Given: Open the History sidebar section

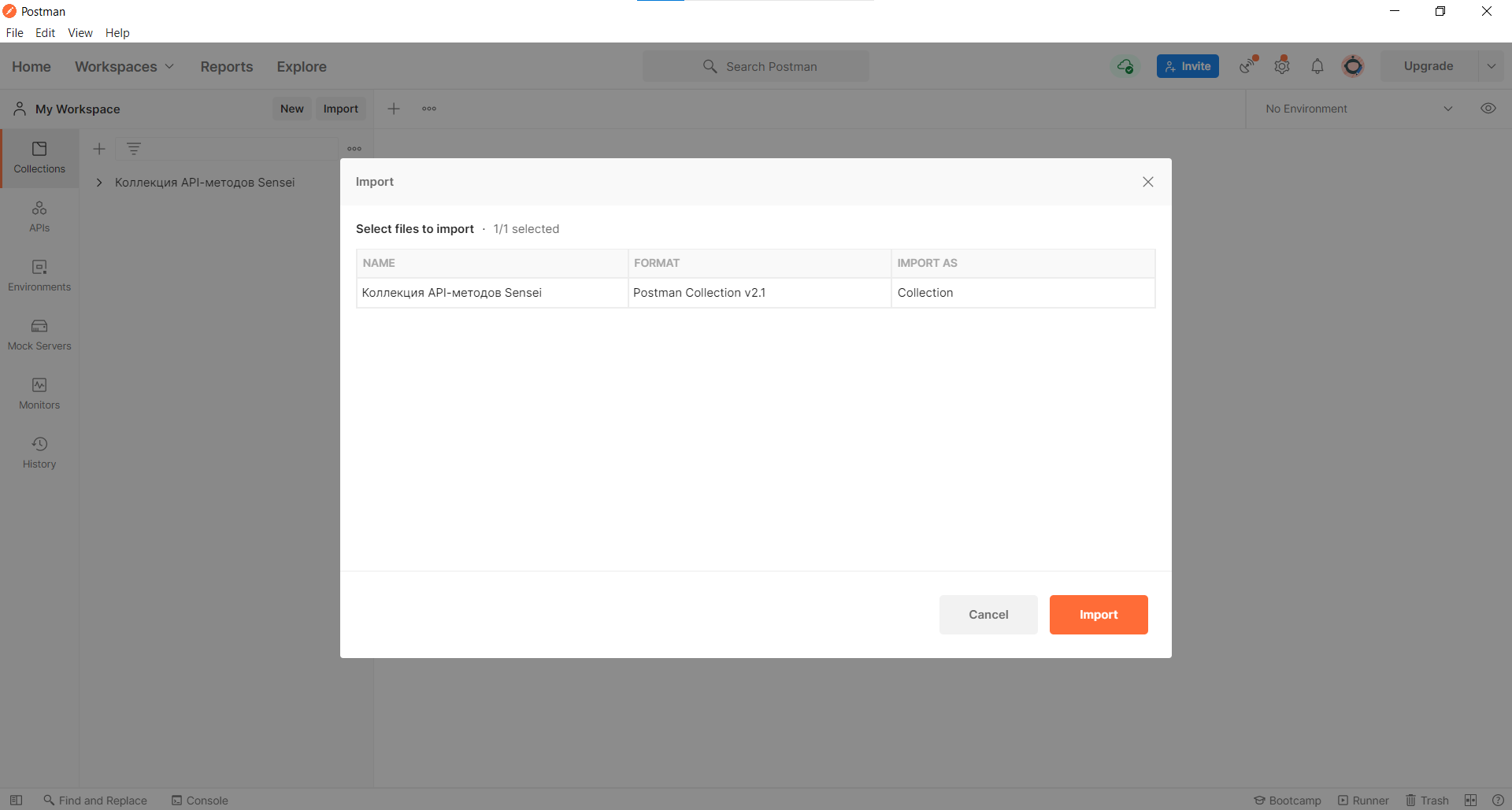Looking at the screenshot, I should pyautogui.click(x=39, y=453).
